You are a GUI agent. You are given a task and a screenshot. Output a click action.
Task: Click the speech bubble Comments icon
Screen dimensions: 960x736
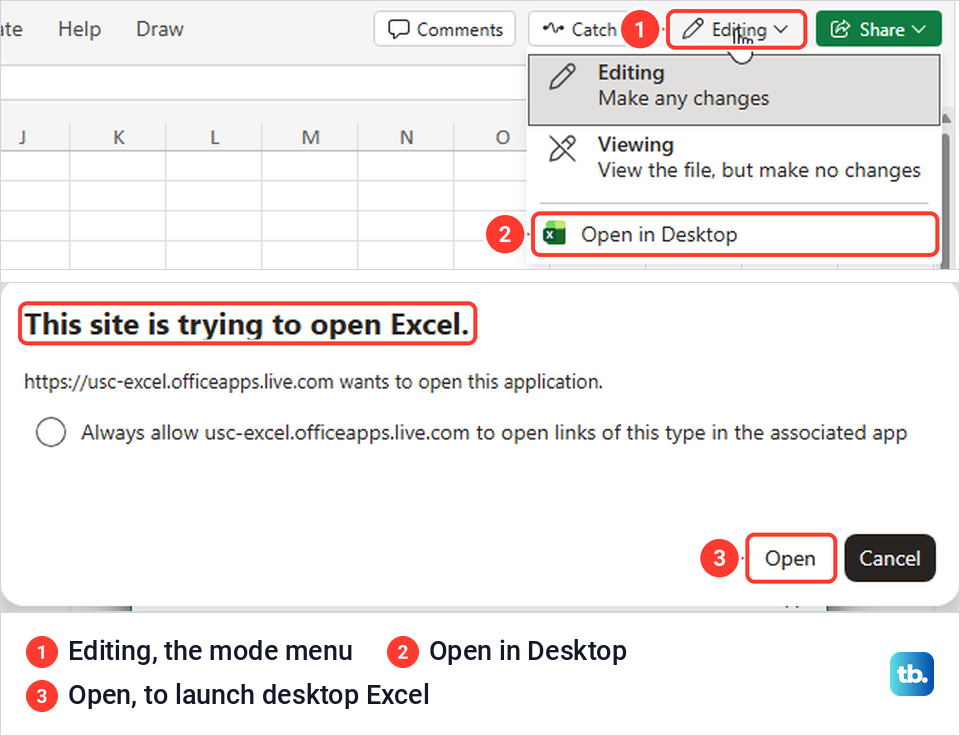[399, 29]
